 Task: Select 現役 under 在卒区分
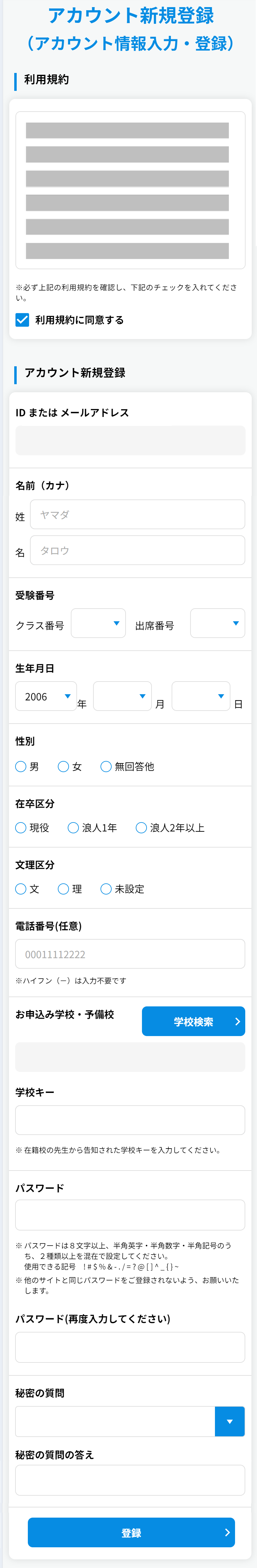[21, 827]
